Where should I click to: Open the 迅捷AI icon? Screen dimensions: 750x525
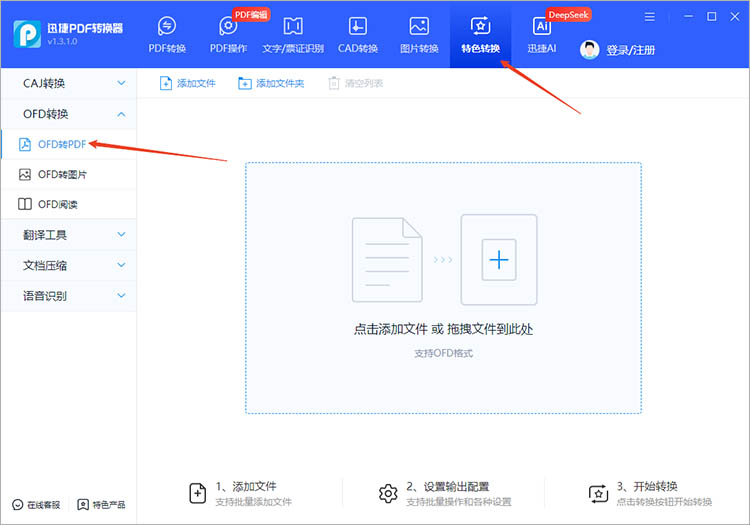click(x=541, y=26)
